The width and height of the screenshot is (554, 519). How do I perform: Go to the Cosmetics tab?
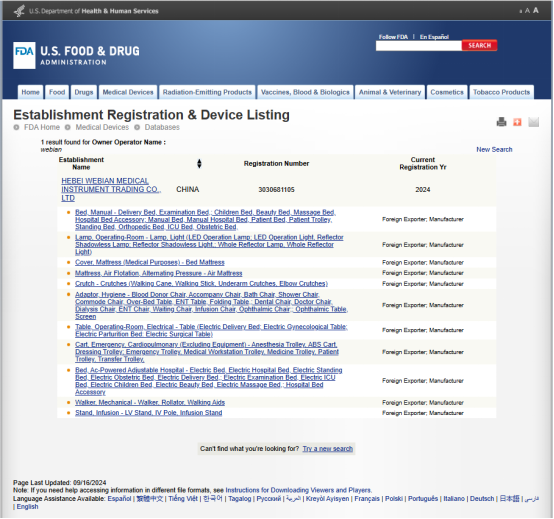(x=447, y=92)
